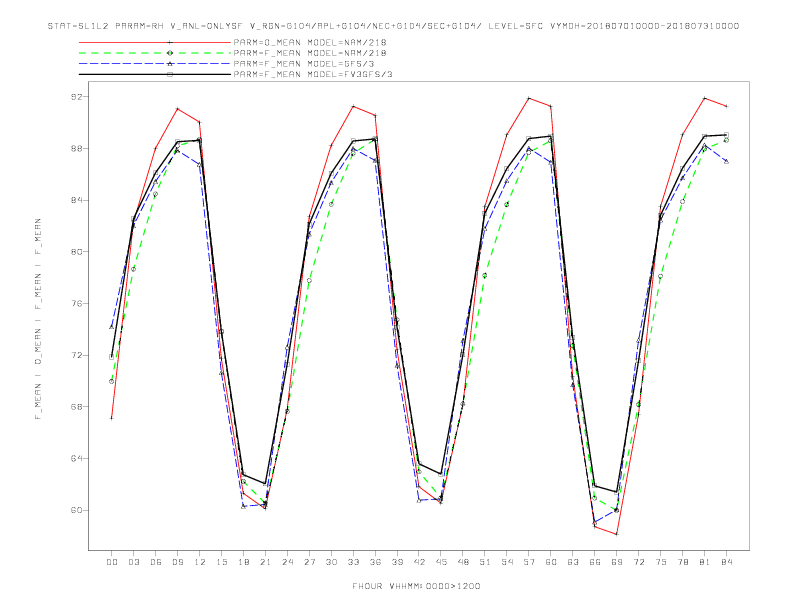Select the green dashed legend line sample
792x612 pixels.
click(155, 53)
